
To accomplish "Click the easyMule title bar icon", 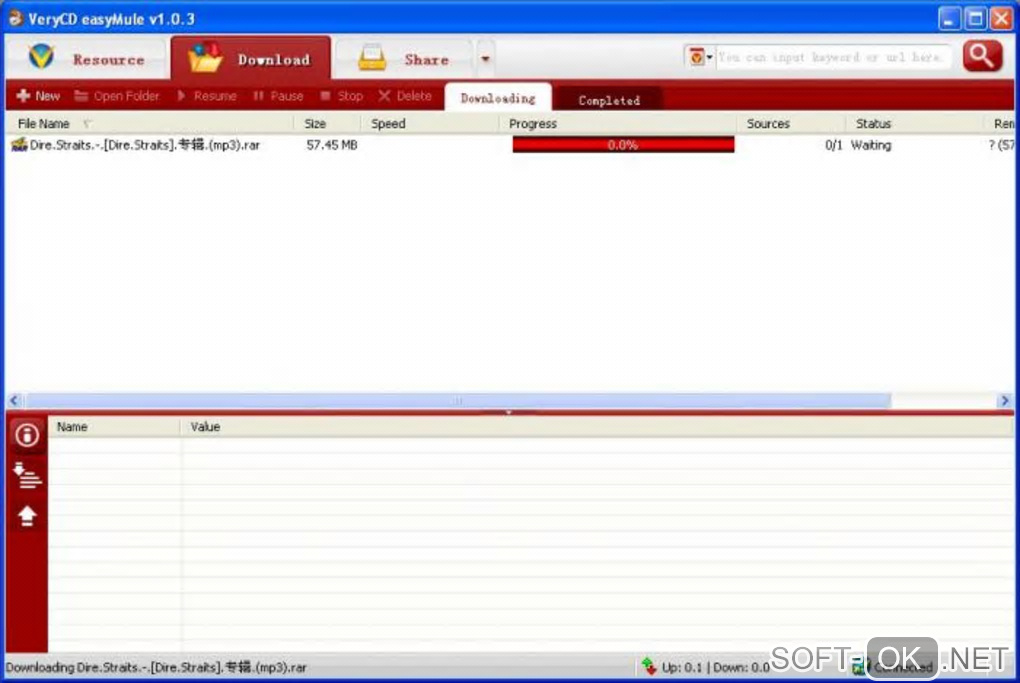I will [x=15, y=18].
